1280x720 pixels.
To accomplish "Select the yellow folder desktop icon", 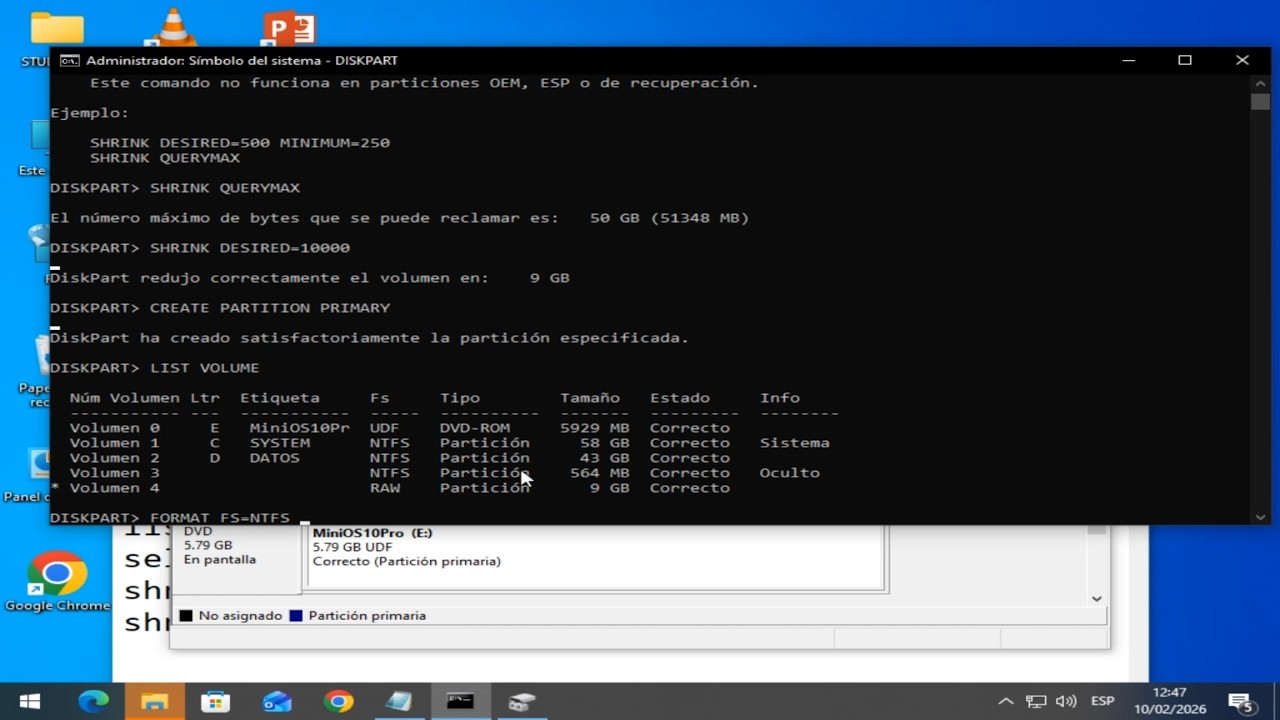I will 57,28.
